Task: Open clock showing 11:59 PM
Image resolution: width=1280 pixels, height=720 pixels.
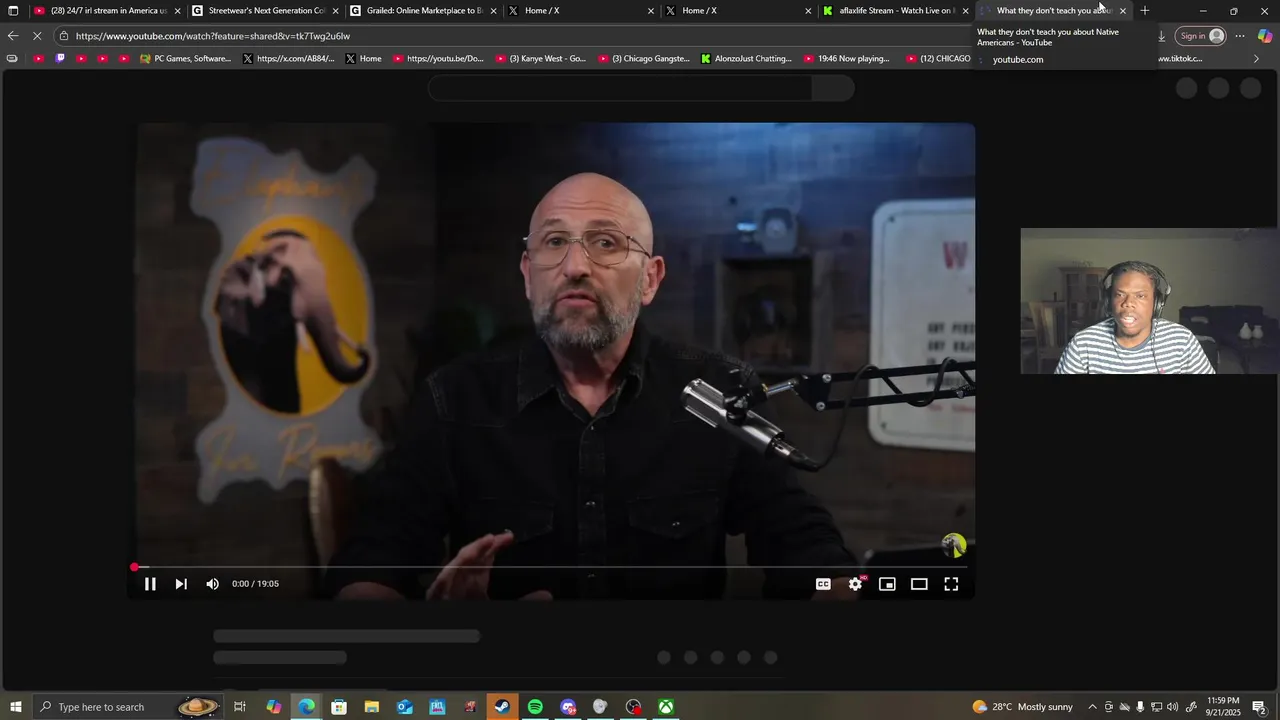Action: (1223, 707)
